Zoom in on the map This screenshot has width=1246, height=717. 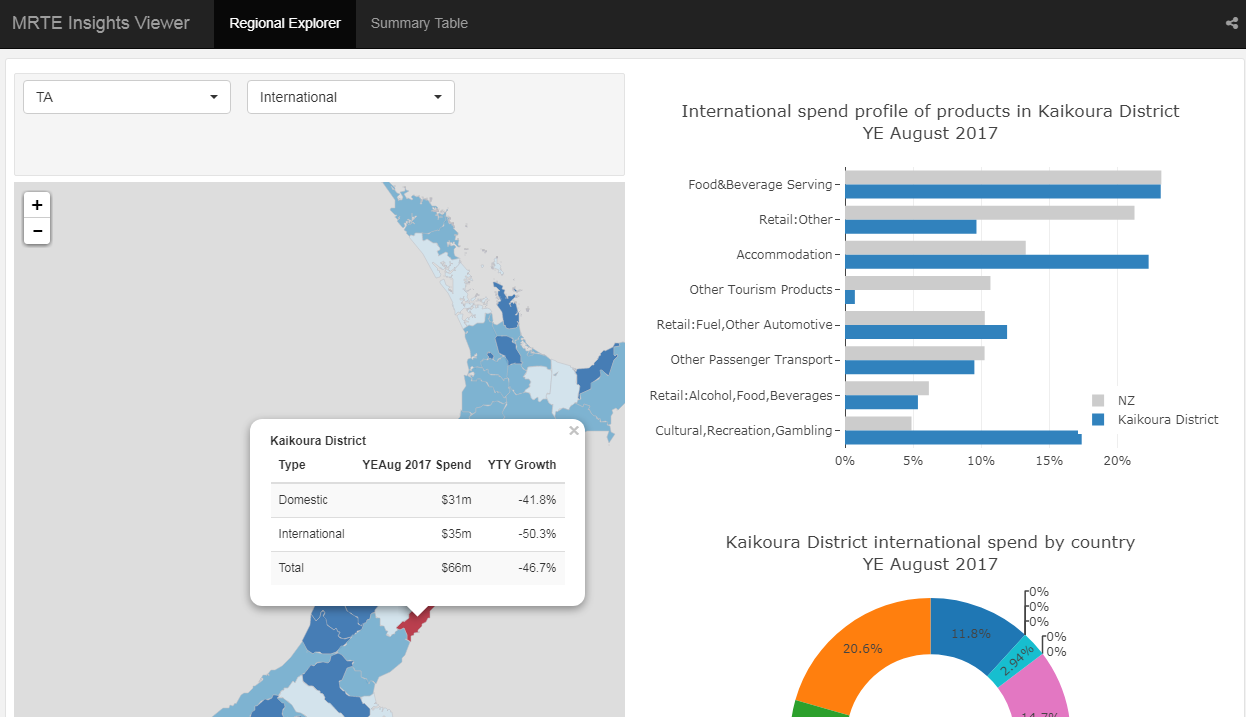[37, 205]
